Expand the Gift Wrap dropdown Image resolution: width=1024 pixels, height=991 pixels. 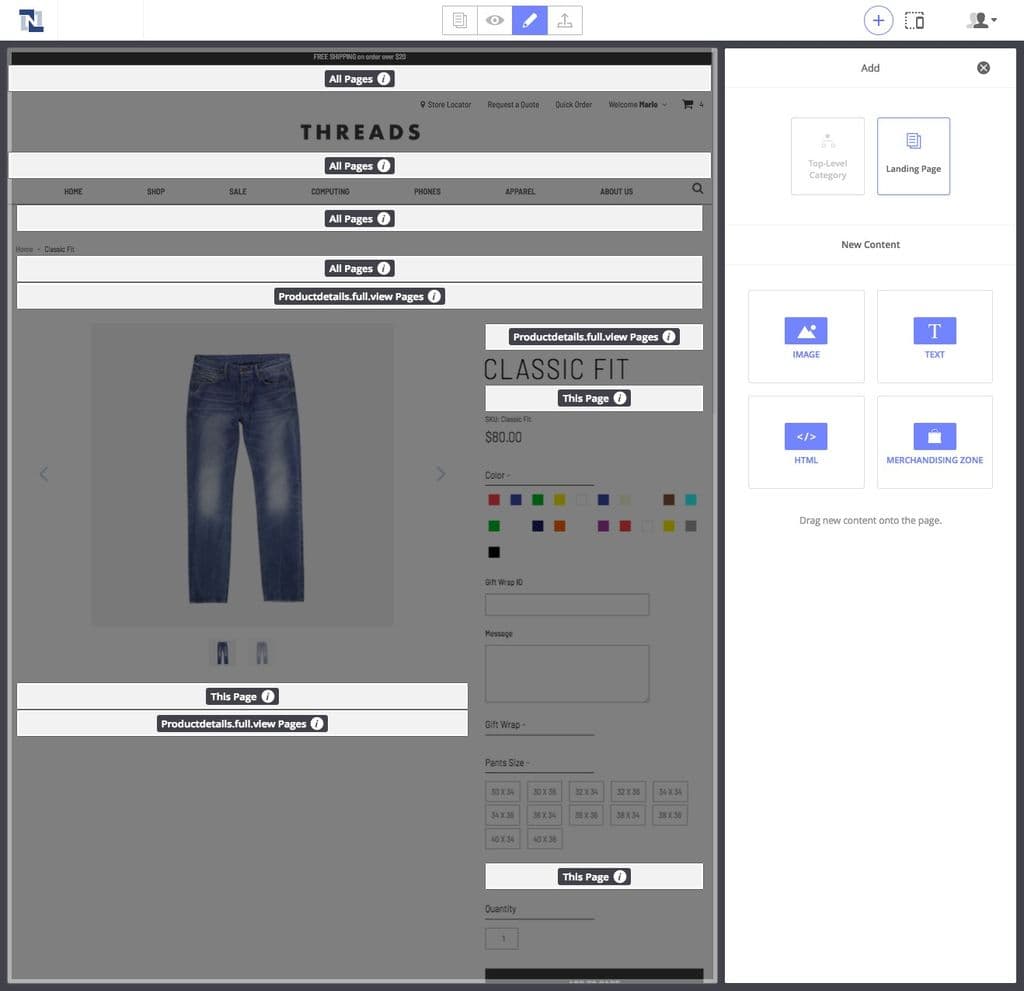pos(539,725)
